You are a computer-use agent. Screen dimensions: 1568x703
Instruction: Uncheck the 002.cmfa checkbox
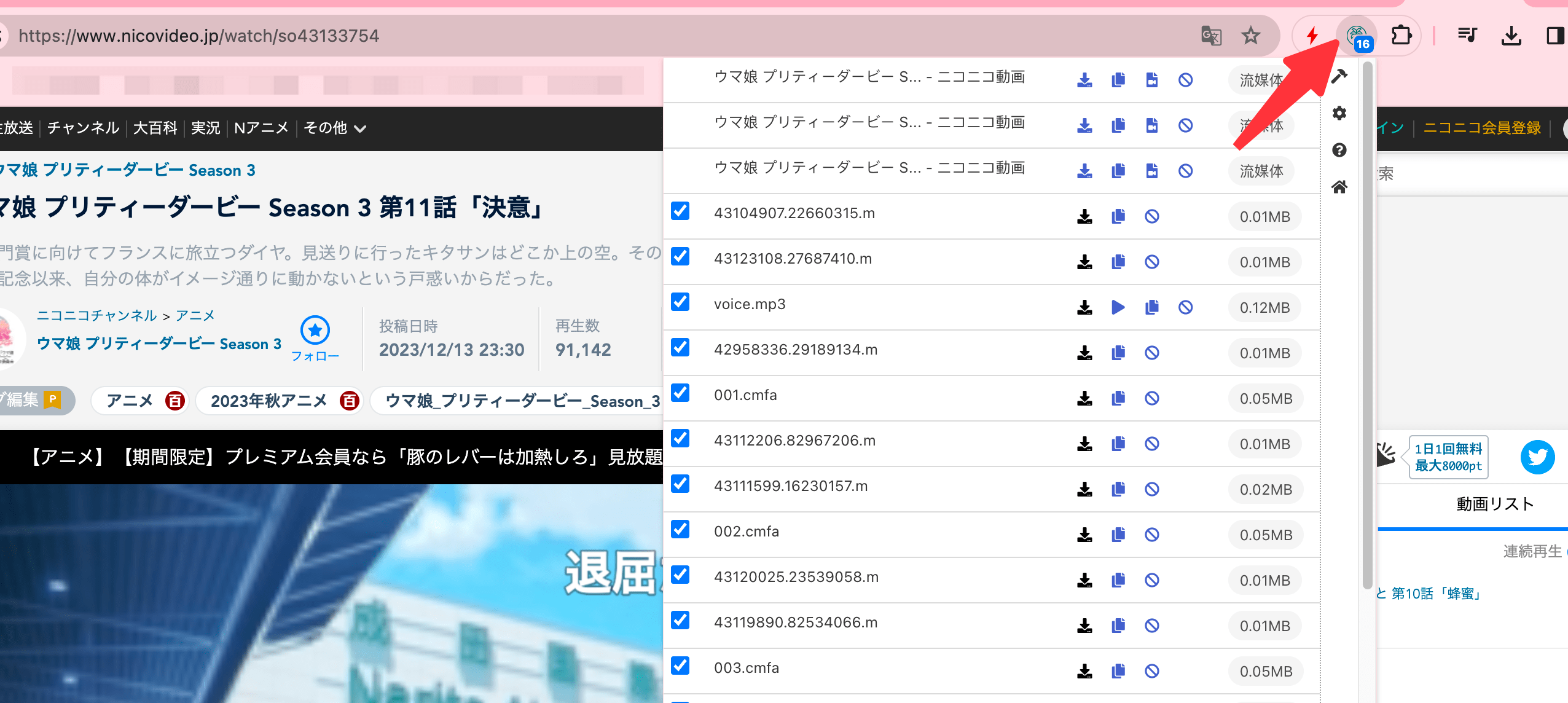coord(680,529)
